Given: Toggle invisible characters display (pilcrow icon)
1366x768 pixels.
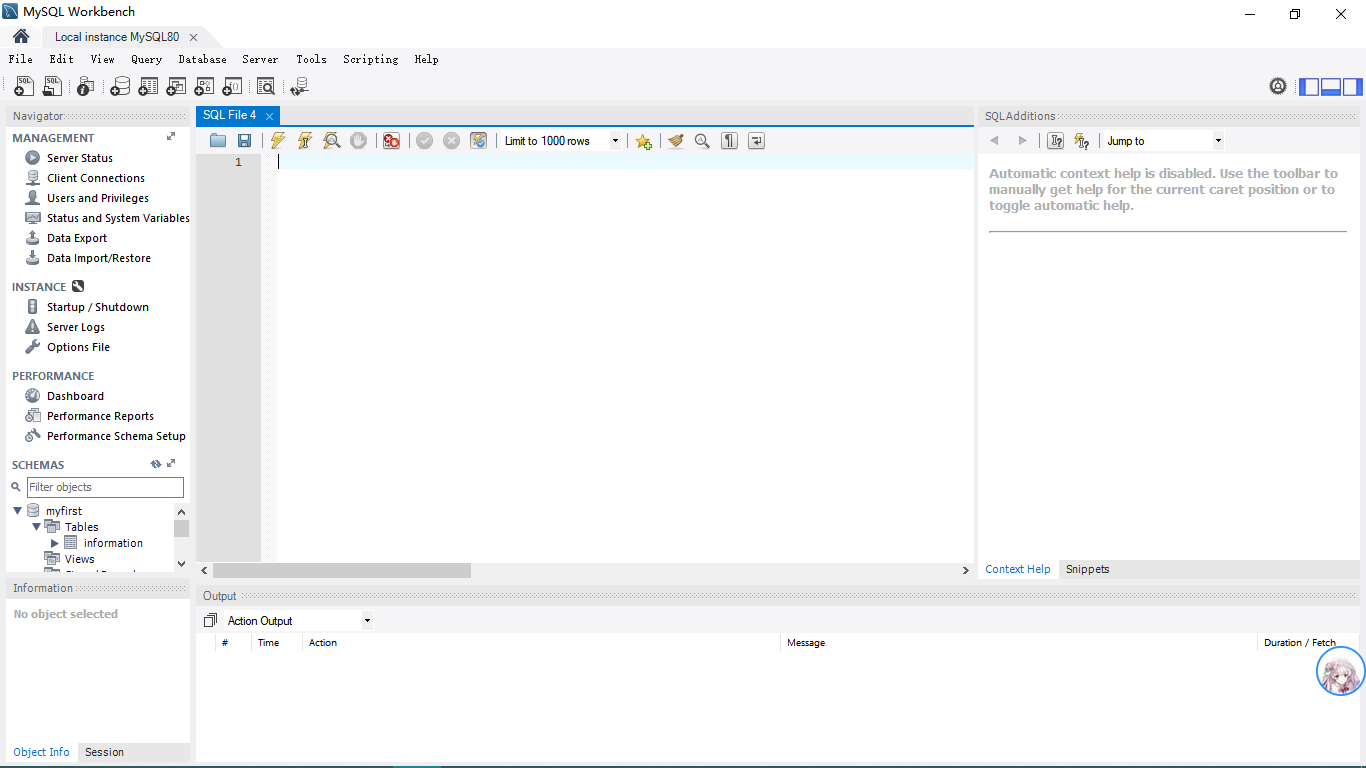Looking at the screenshot, I should pos(729,141).
